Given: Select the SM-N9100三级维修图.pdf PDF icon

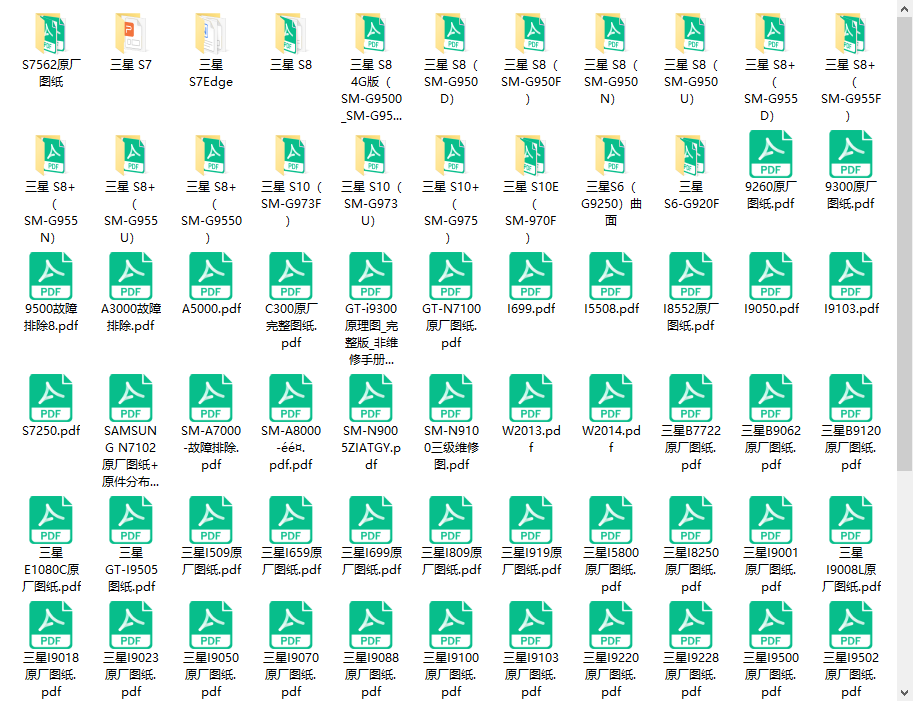Looking at the screenshot, I should click(451, 398).
